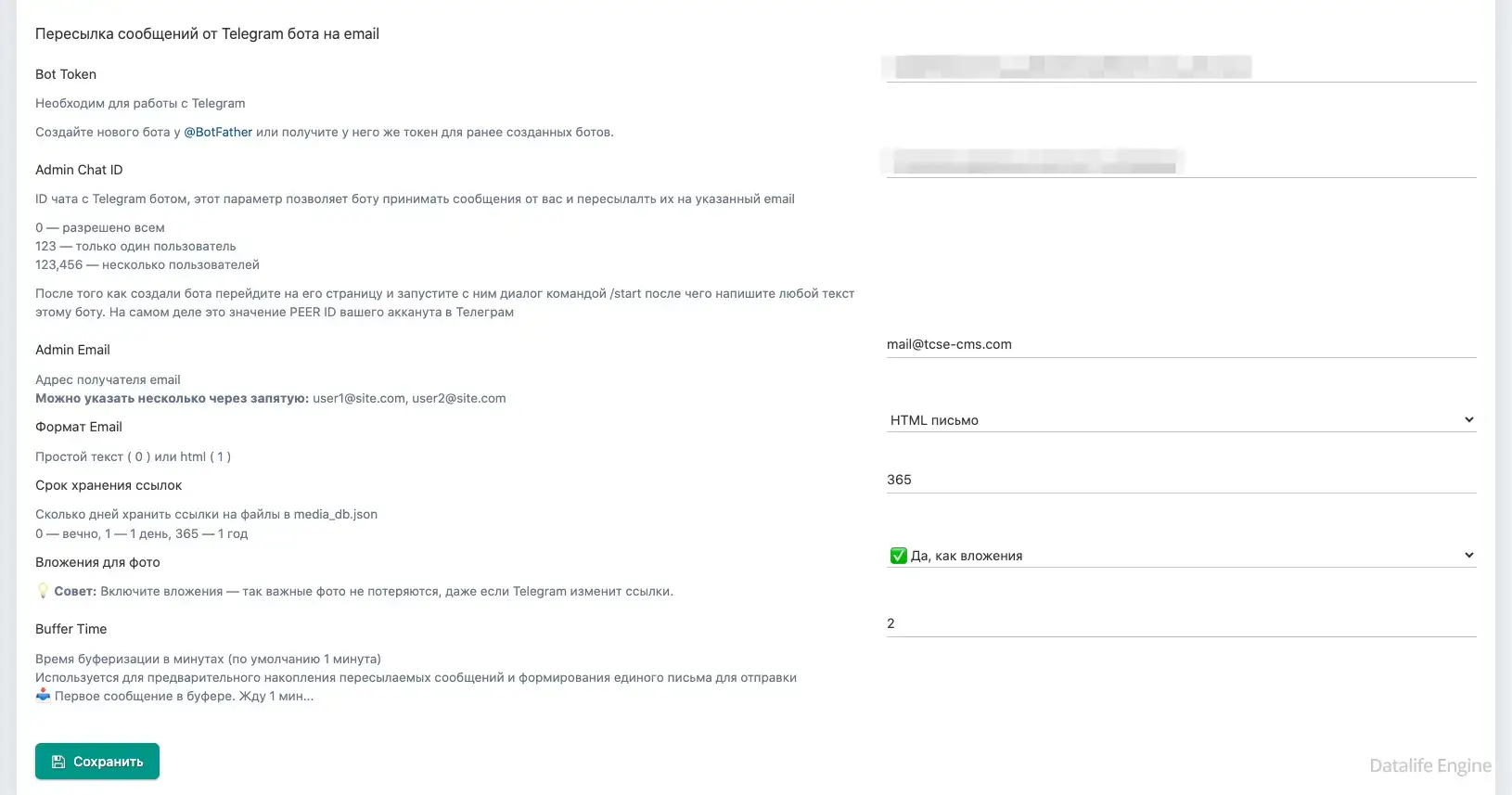
Task: Click the Admin Chat ID setting label
Action: click(x=79, y=170)
